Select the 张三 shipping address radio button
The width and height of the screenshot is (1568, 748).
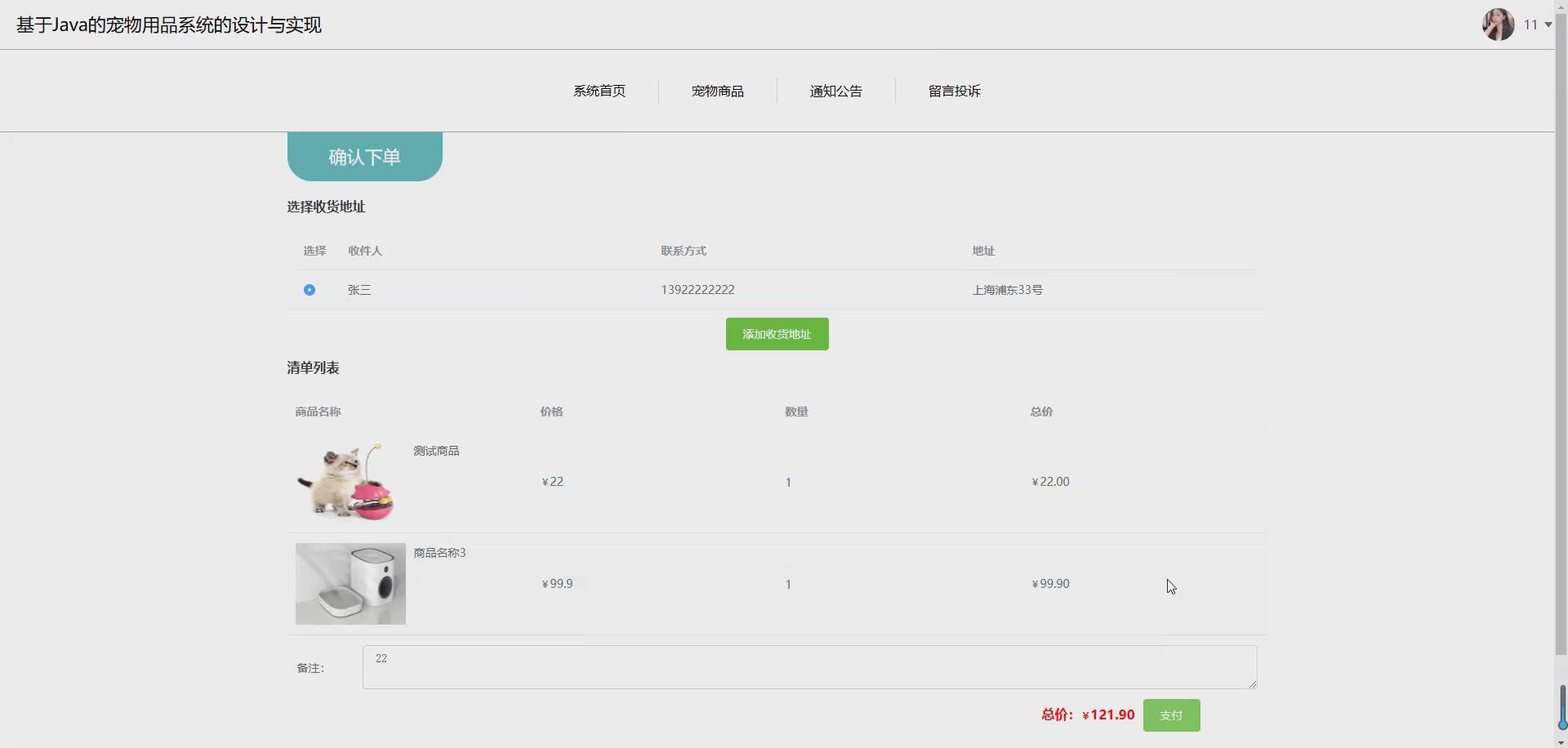coord(309,289)
